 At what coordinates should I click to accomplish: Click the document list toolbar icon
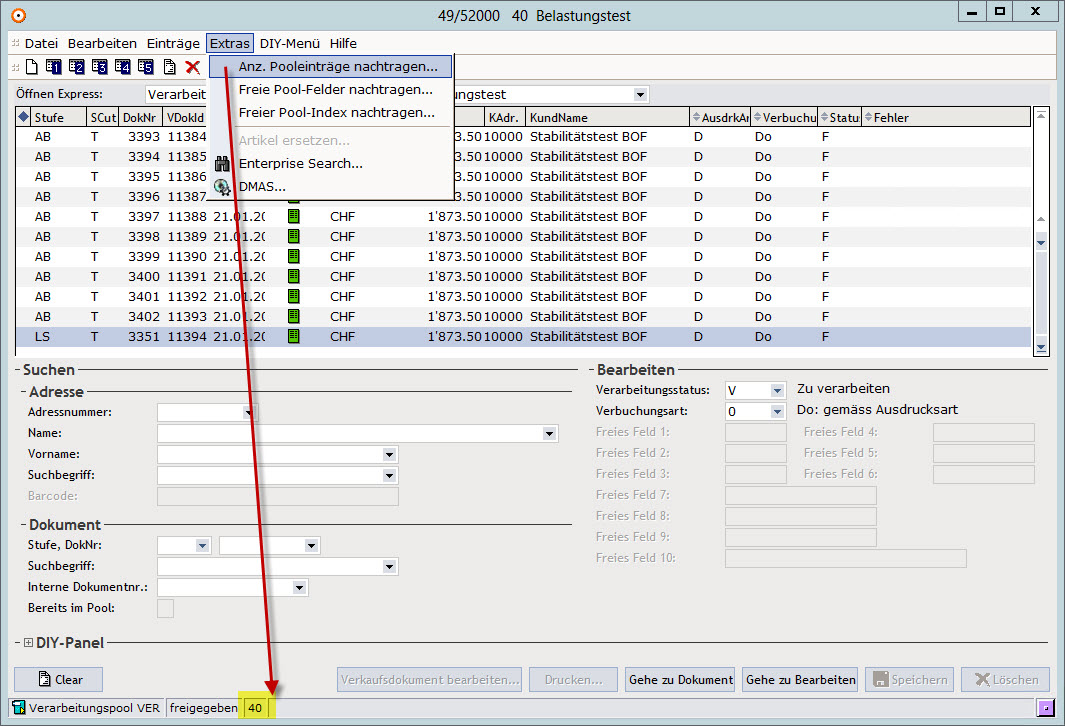click(170, 67)
